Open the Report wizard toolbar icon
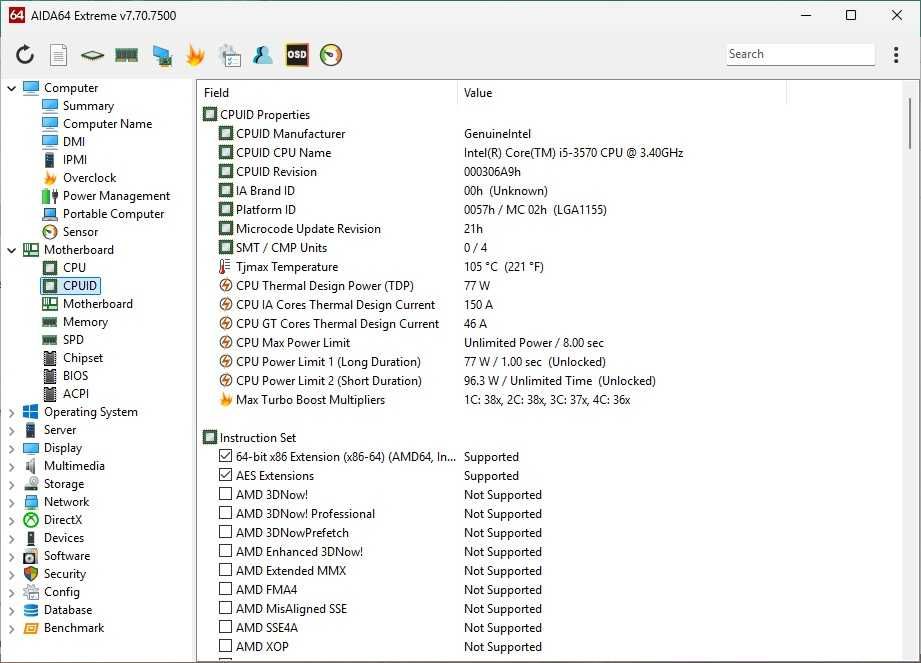This screenshot has height=663, width=921. pyautogui.click(x=230, y=55)
